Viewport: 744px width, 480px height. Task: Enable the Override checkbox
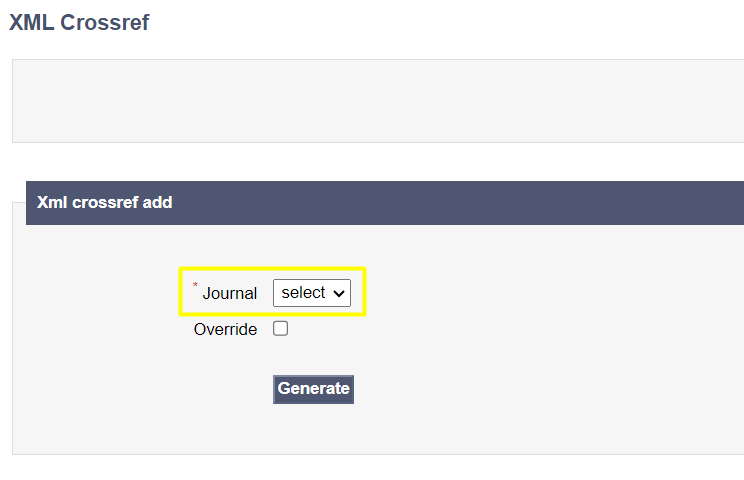pos(281,329)
